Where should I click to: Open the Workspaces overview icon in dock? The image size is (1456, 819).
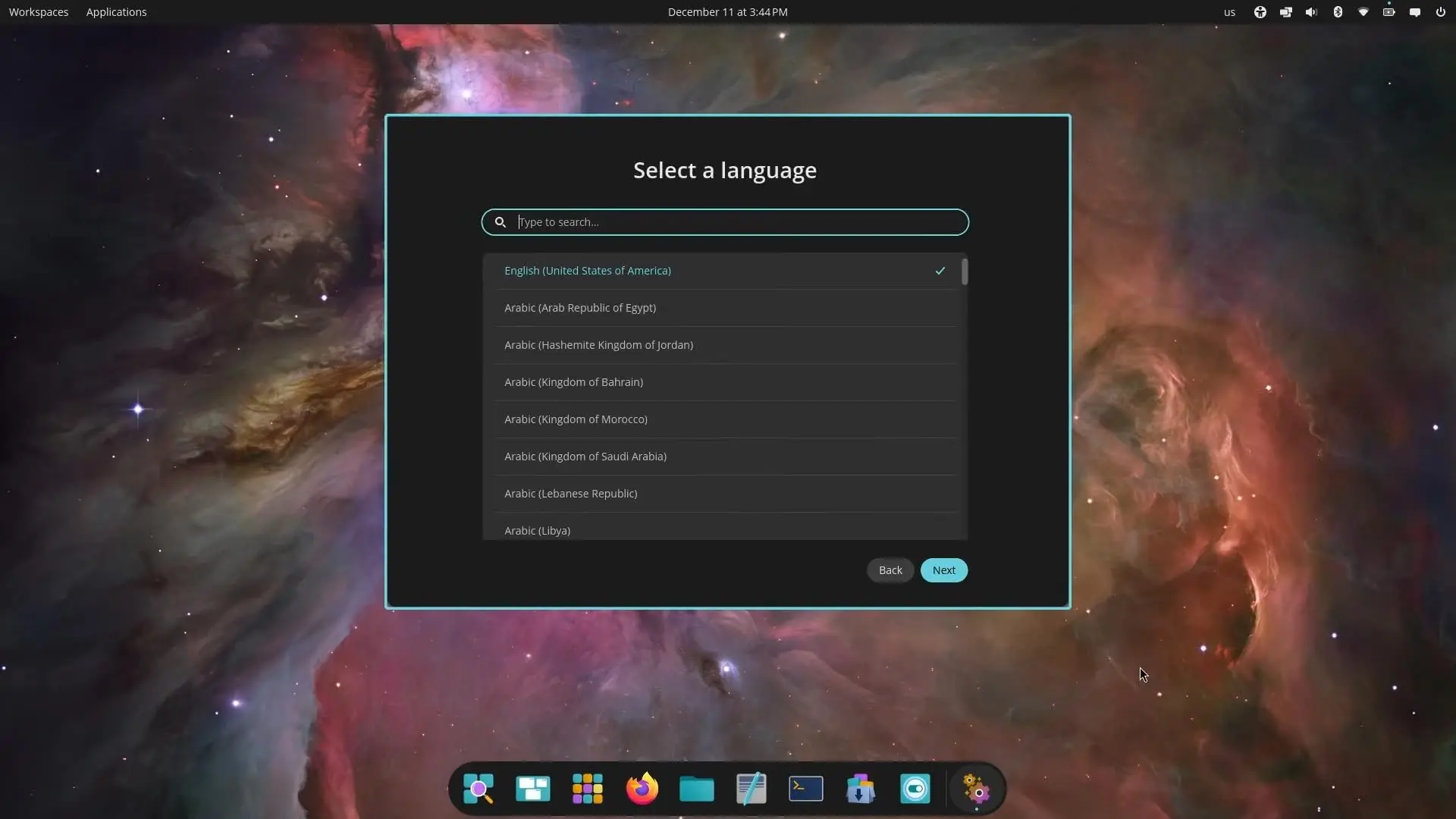(533, 789)
